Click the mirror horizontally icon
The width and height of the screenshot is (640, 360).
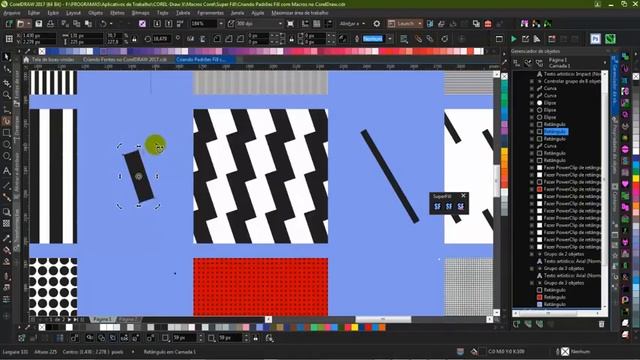click(x=191, y=39)
